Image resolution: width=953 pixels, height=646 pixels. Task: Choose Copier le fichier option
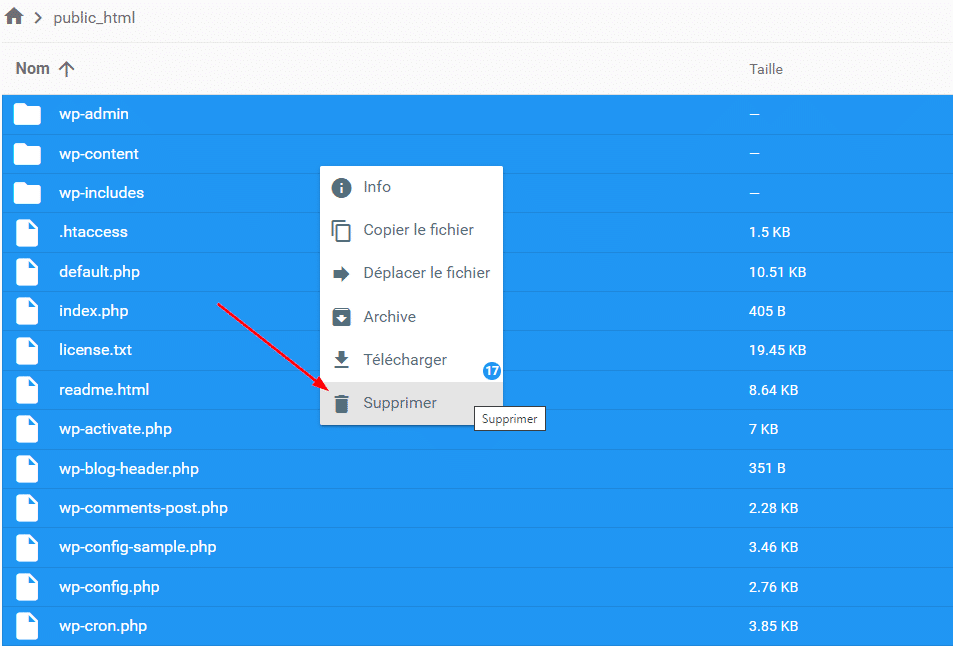418,230
